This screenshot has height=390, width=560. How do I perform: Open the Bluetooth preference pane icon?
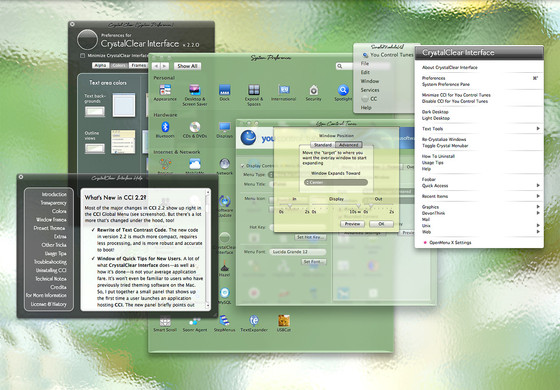point(165,127)
